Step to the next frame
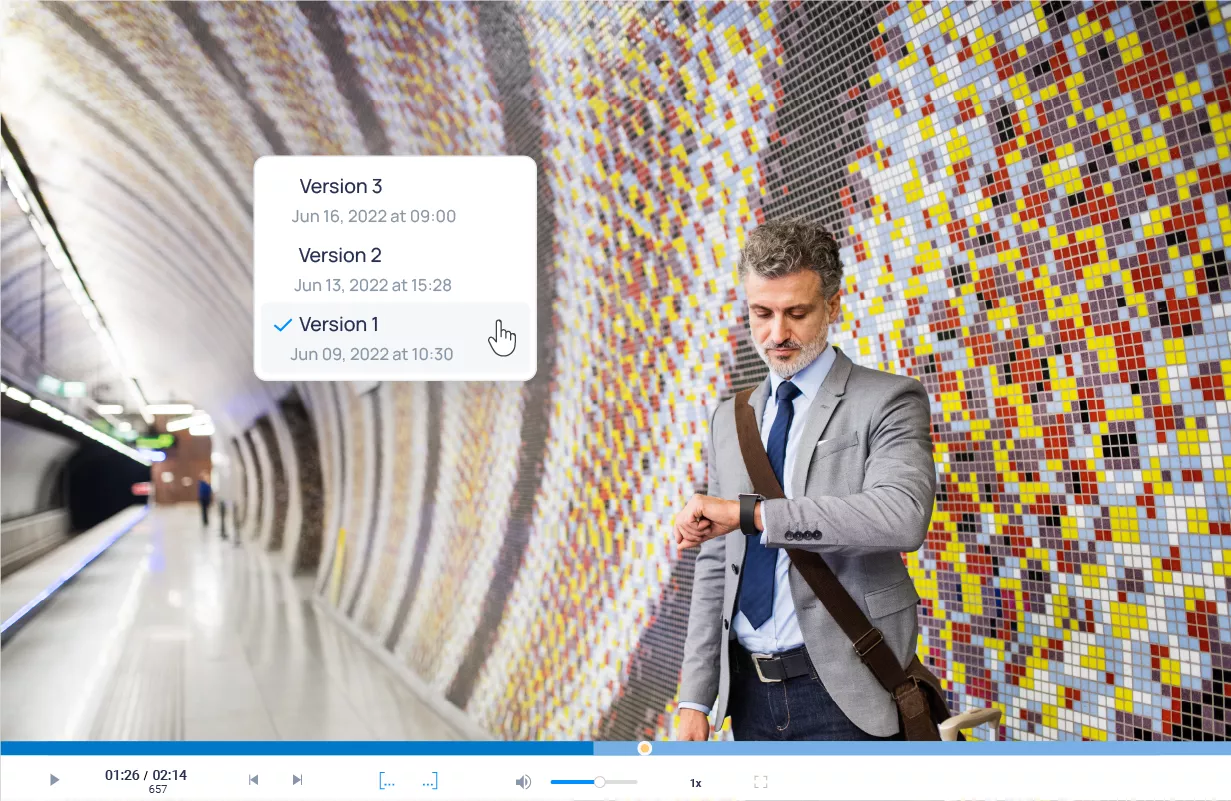 coord(297,780)
